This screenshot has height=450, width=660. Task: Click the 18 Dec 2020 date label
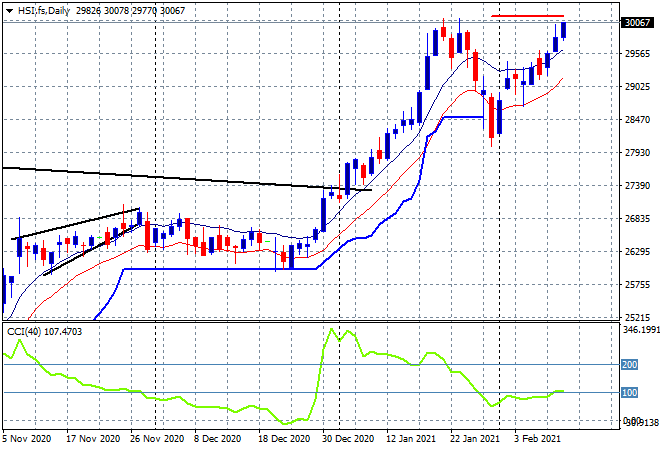coord(283,439)
